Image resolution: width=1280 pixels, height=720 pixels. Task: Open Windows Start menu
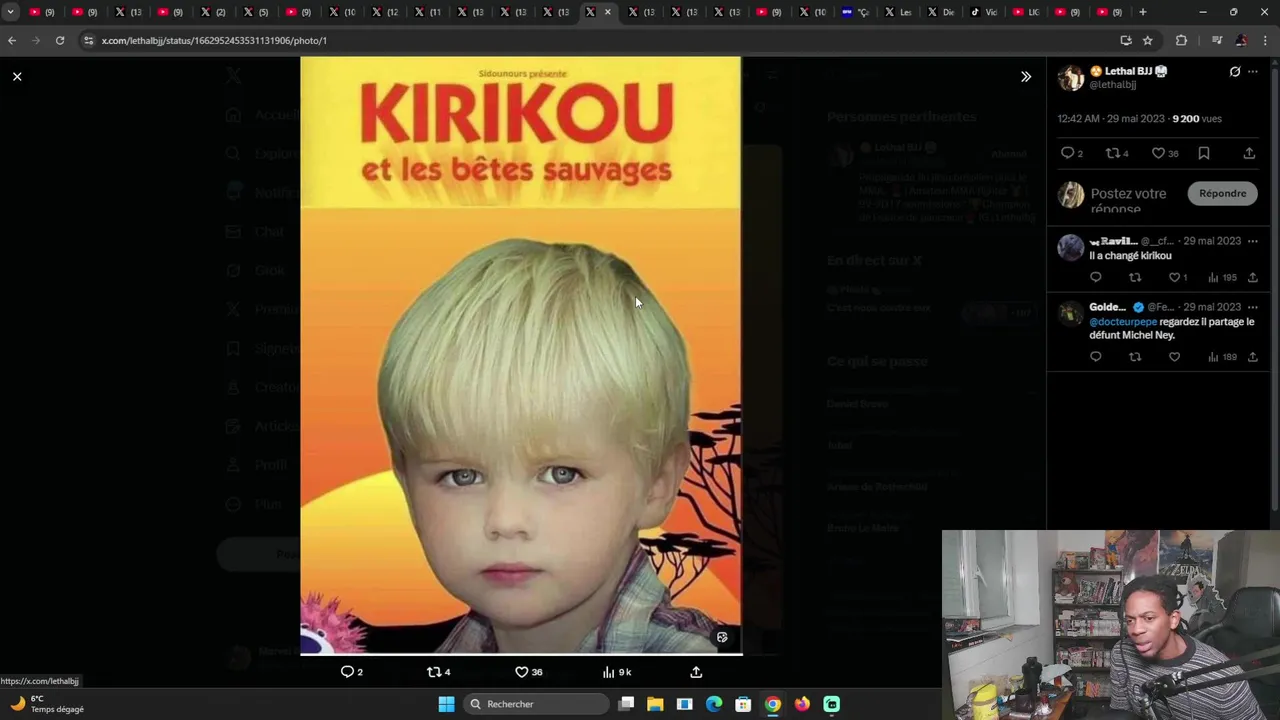(x=447, y=704)
